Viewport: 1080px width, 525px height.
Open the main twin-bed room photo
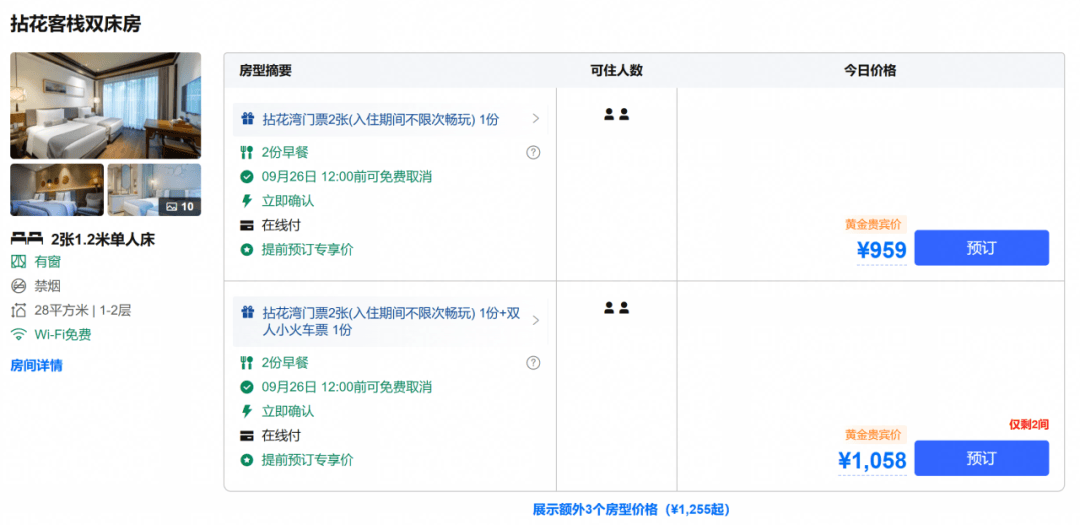105,105
